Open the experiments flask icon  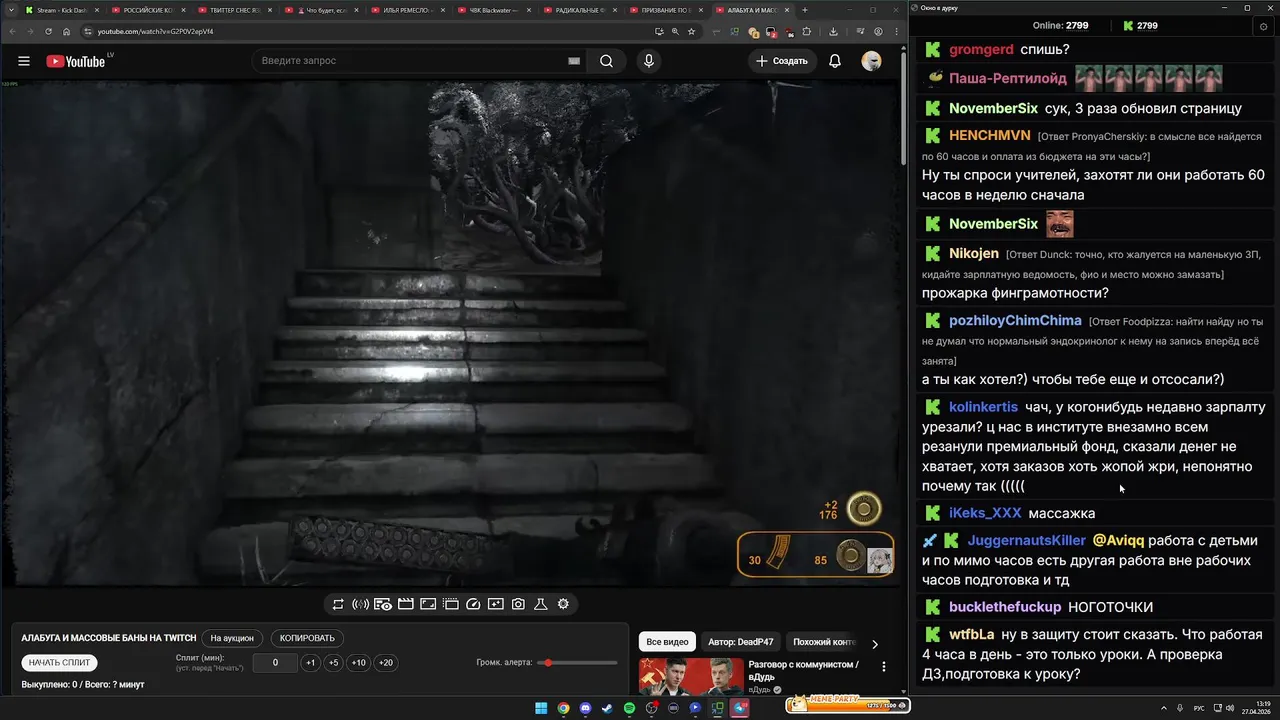tap(541, 604)
